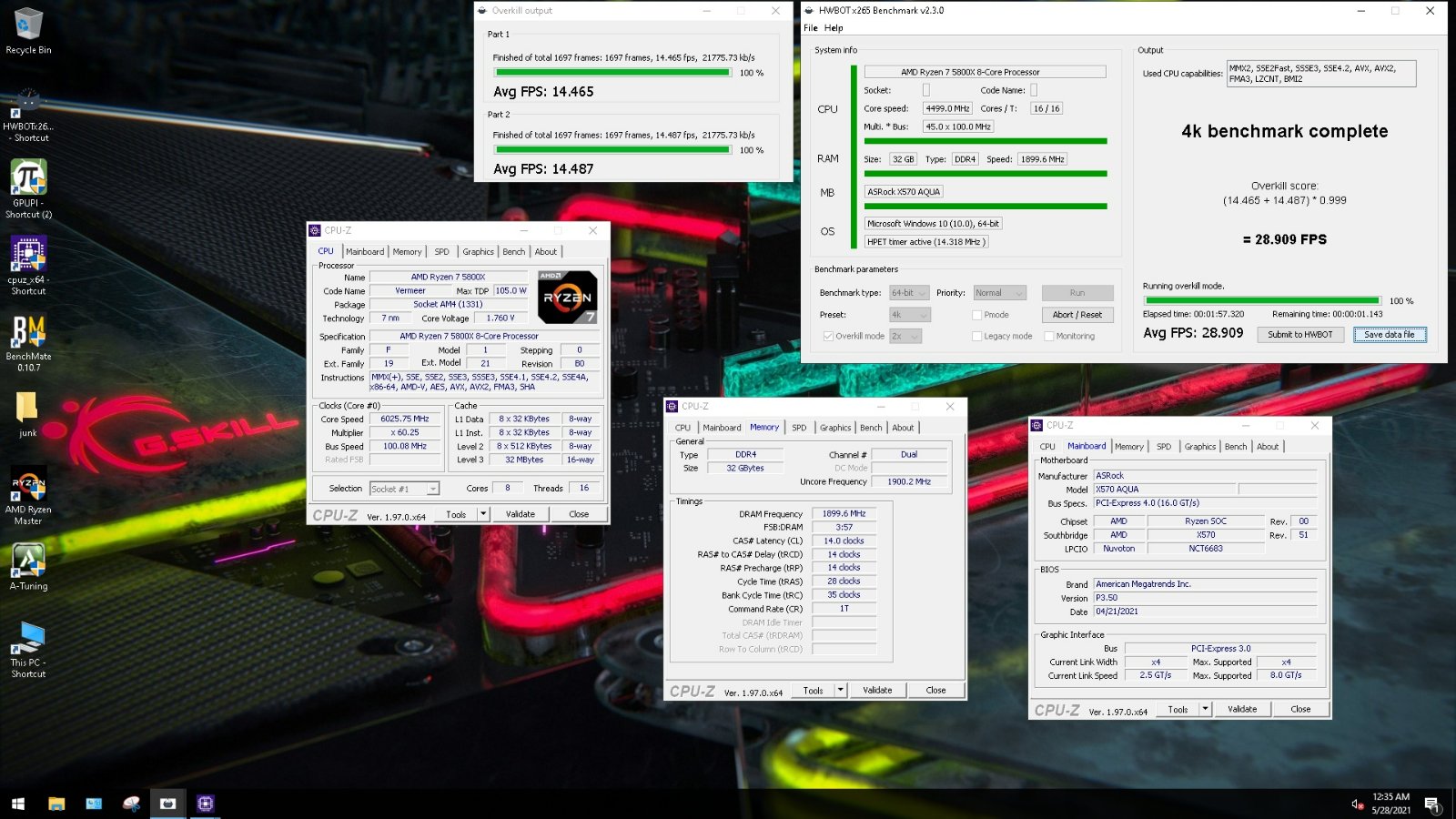1456x819 pixels.
Task: Click the DRAM Frequency 1899.6 MHz value
Action: click(844, 514)
